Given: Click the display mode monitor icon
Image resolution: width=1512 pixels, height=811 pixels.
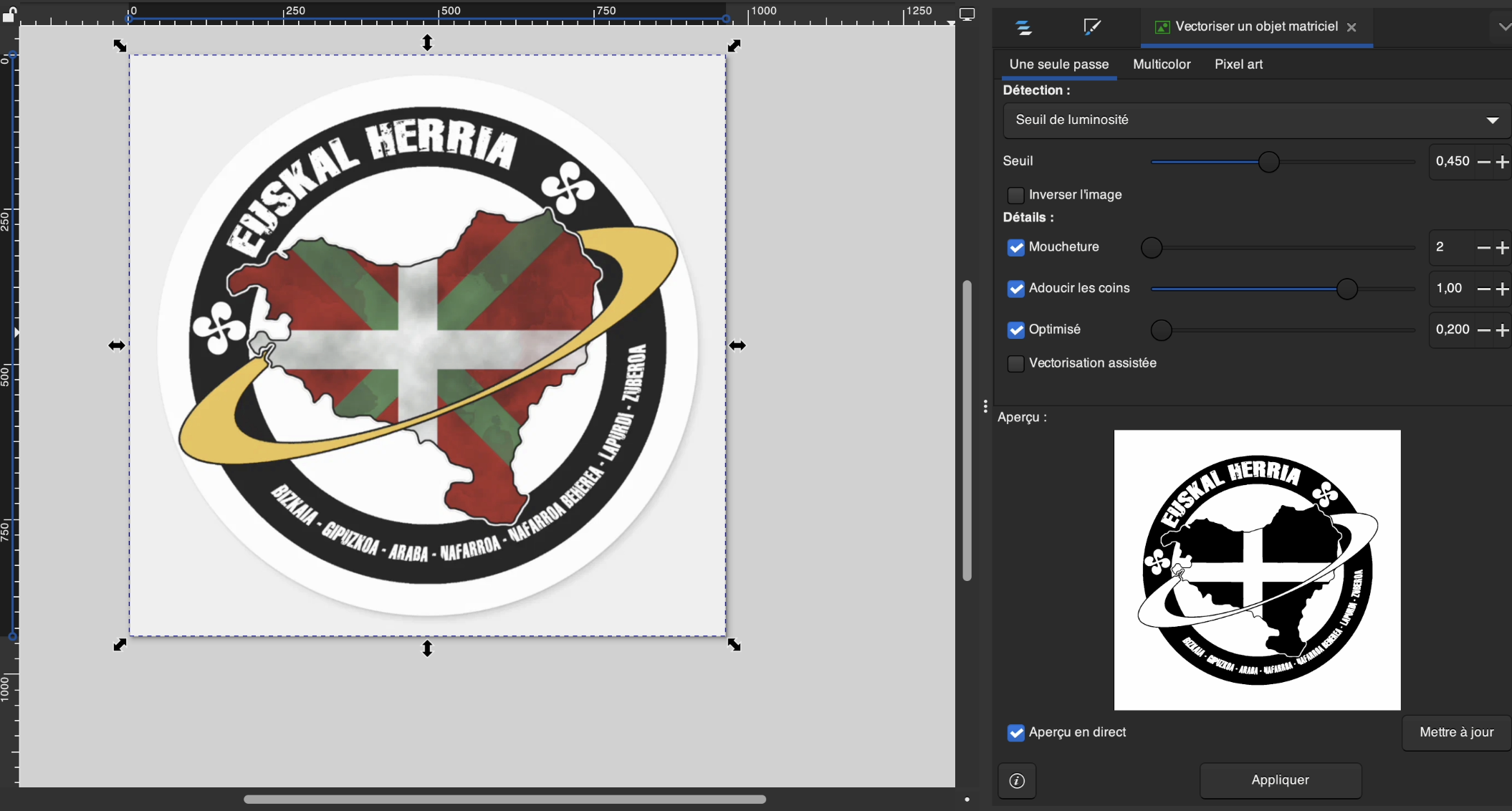Looking at the screenshot, I should 967,14.
